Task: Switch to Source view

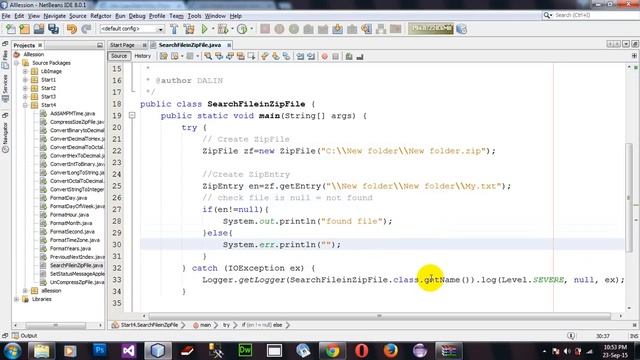Action: [x=119, y=56]
